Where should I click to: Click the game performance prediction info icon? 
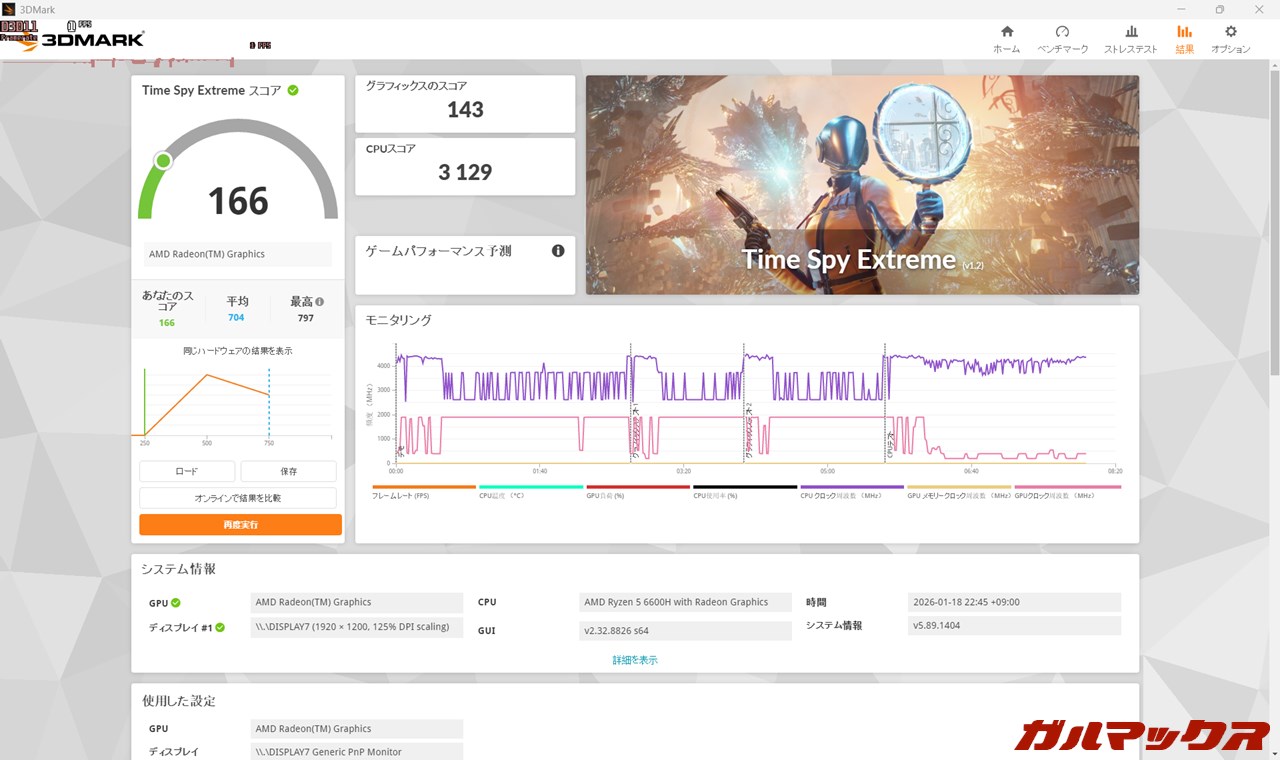[x=558, y=251]
